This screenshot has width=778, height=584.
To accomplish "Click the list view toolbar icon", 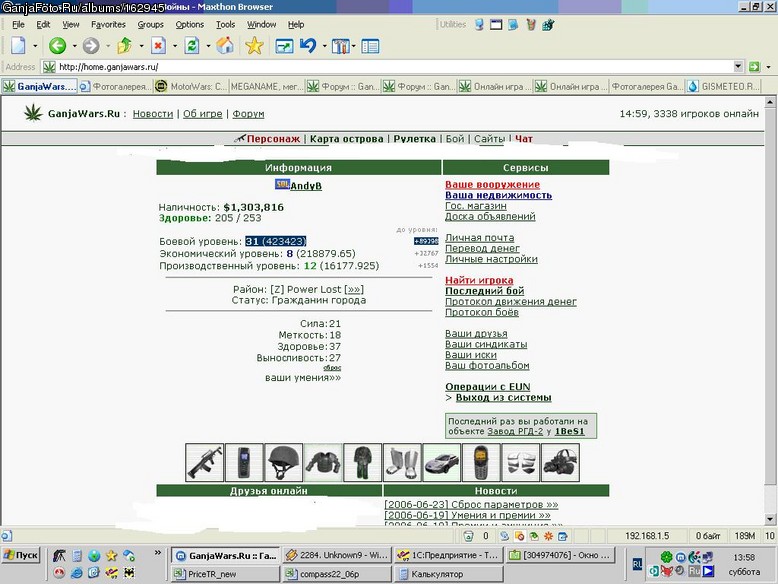I will [x=370, y=46].
